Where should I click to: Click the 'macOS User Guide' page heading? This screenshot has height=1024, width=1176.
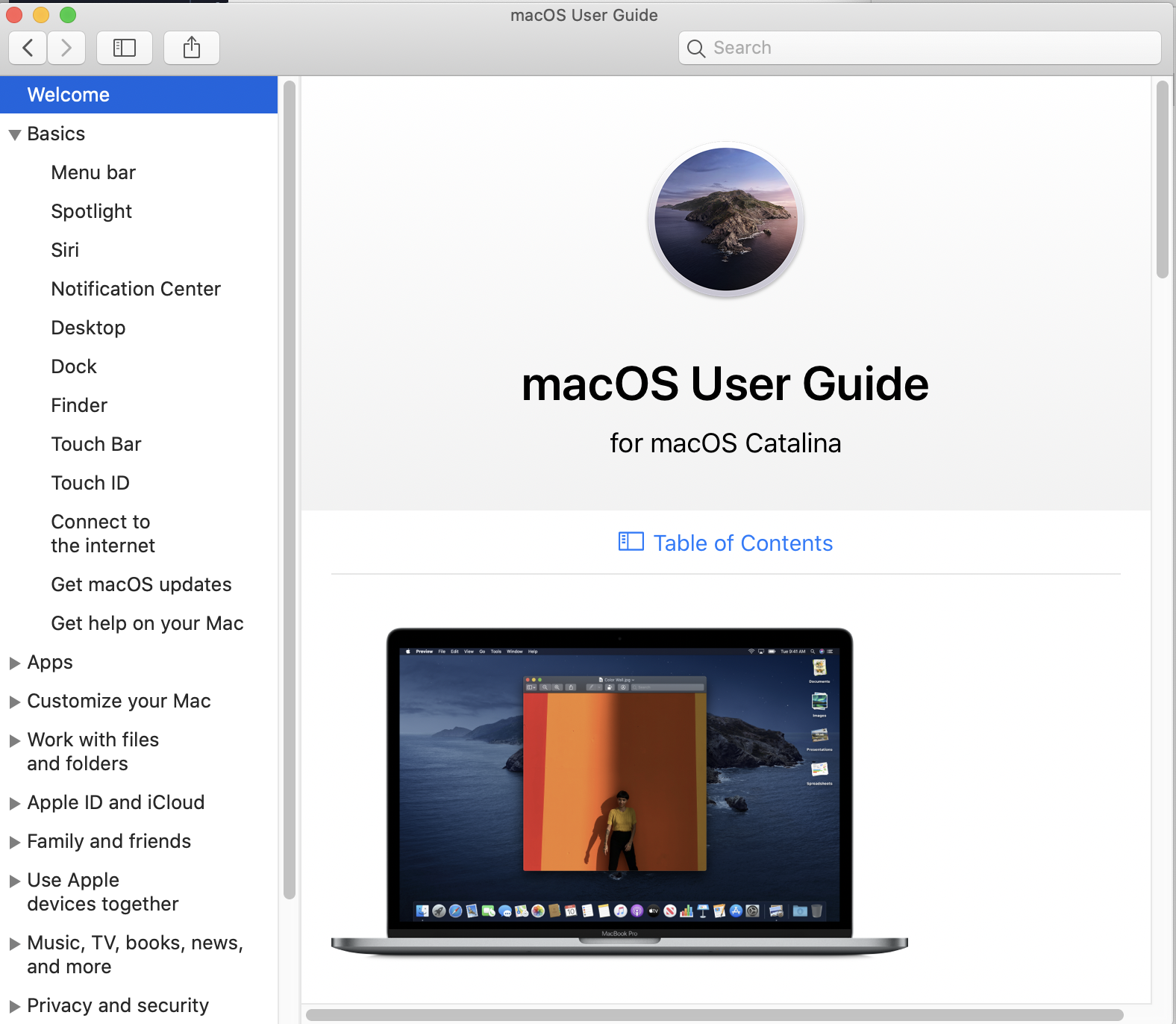[725, 384]
